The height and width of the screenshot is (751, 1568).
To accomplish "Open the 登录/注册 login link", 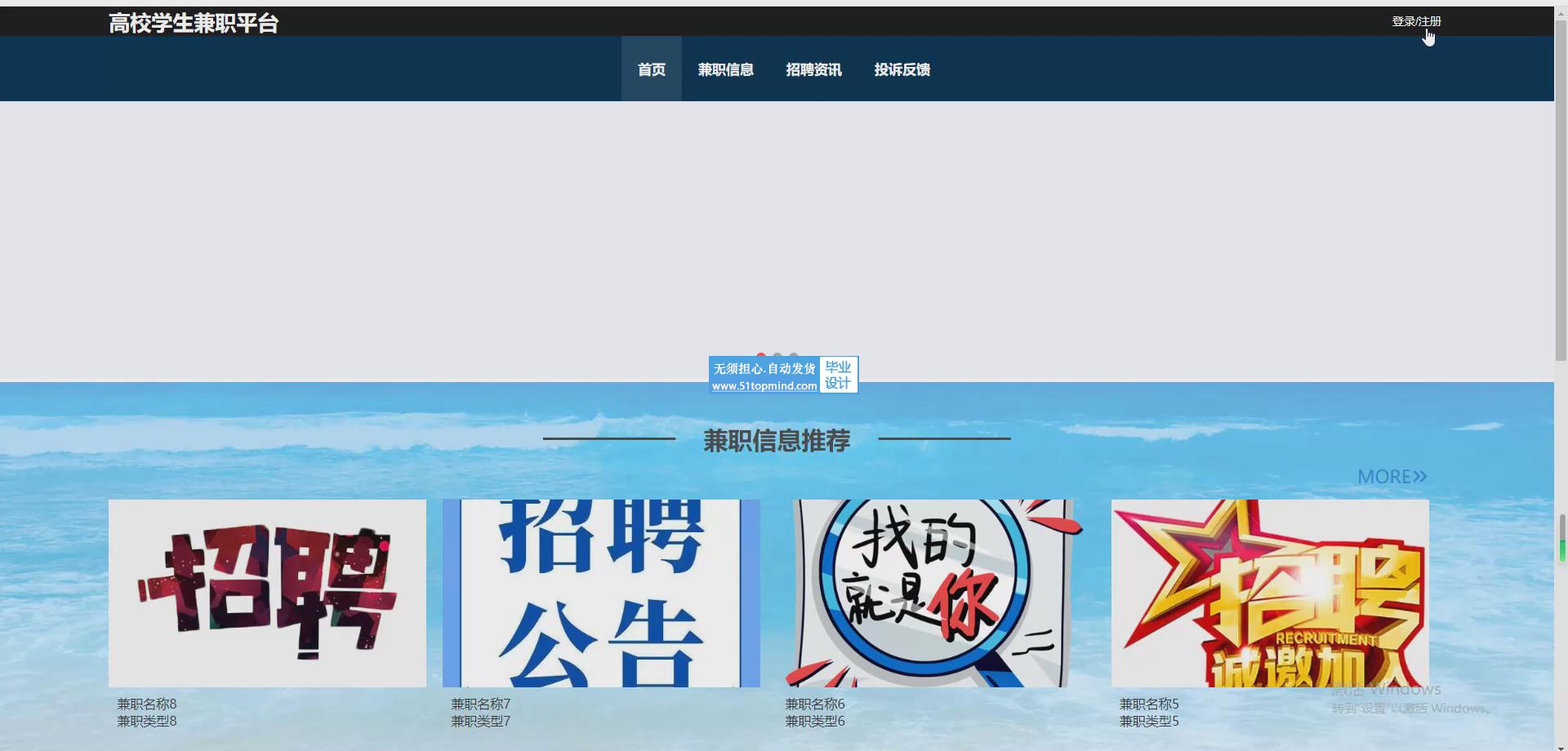I will tap(1415, 21).
